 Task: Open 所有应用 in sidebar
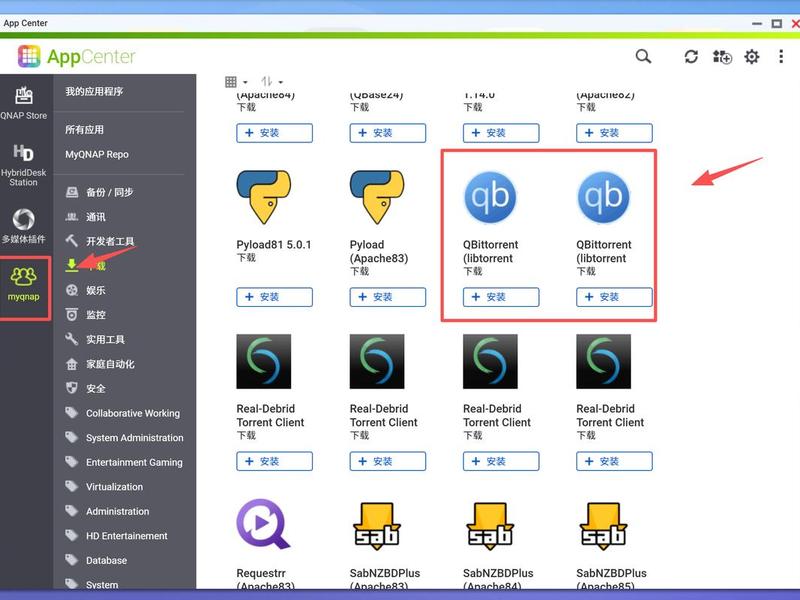click(x=84, y=130)
